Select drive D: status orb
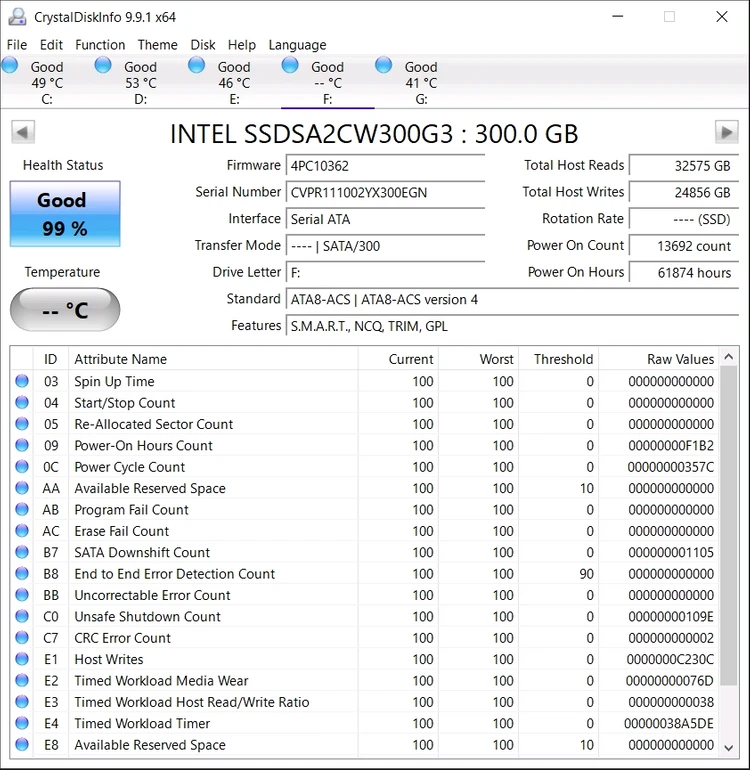 tap(103, 65)
